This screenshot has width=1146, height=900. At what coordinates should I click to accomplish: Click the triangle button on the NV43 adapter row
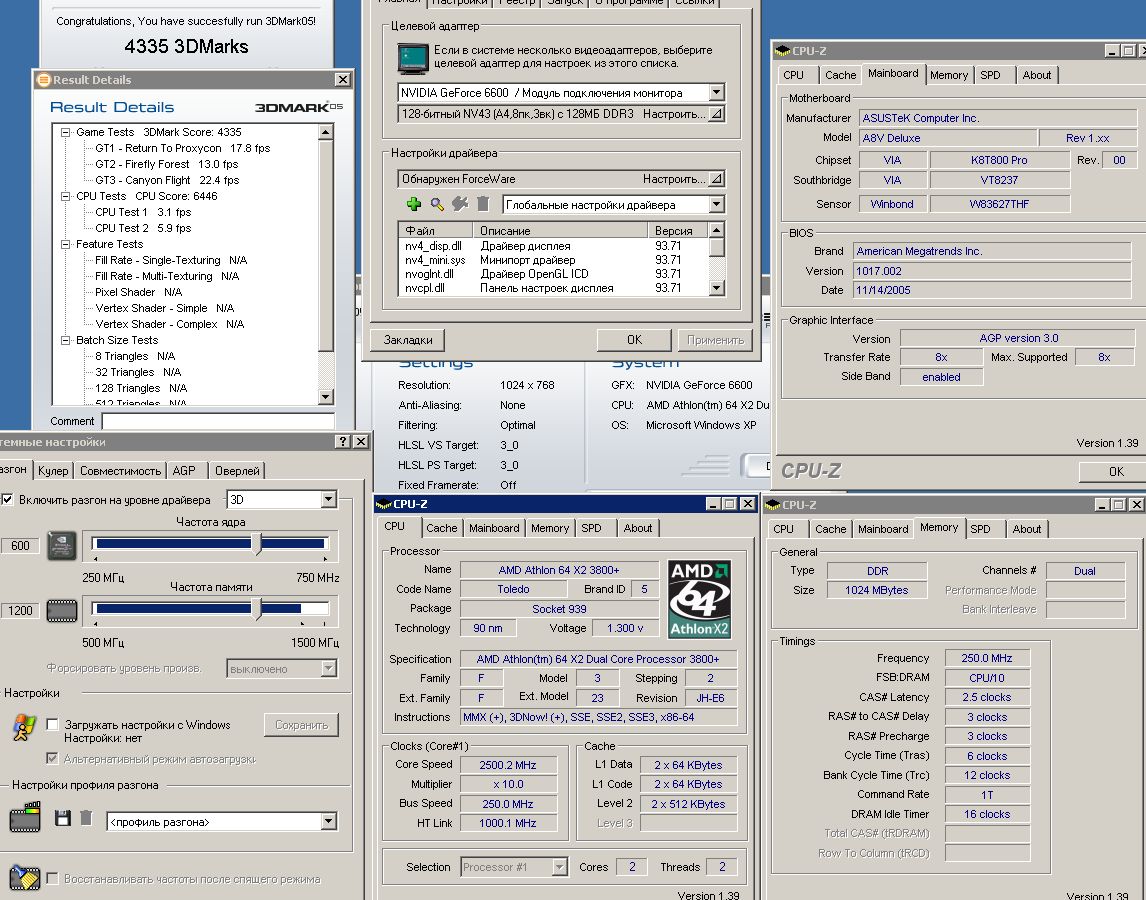click(716, 113)
